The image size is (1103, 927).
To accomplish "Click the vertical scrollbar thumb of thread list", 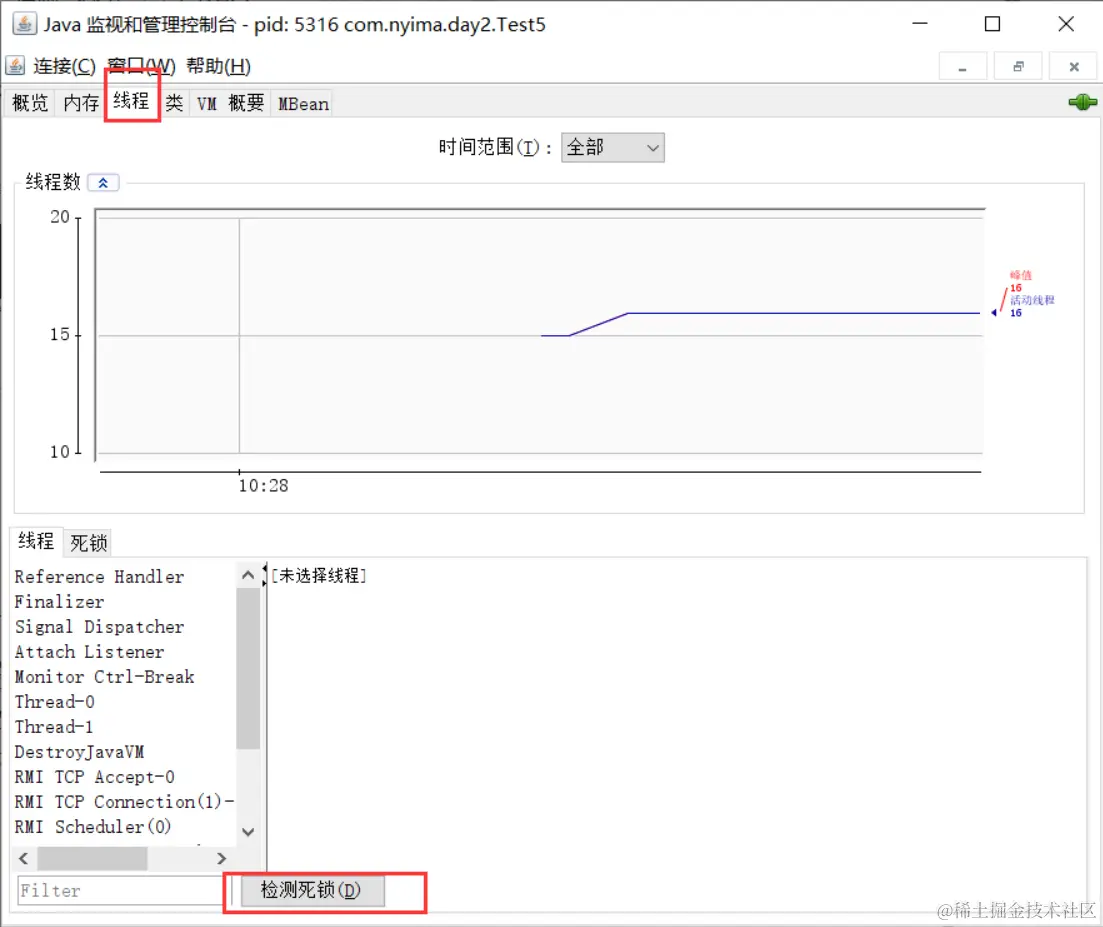I will 248,668.
